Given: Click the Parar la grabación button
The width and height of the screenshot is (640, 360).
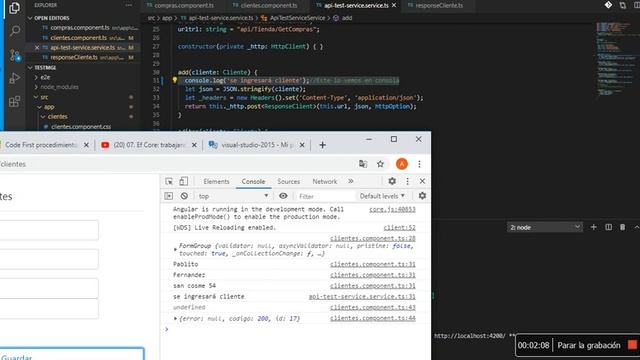Looking at the screenshot, I should point(589,345).
